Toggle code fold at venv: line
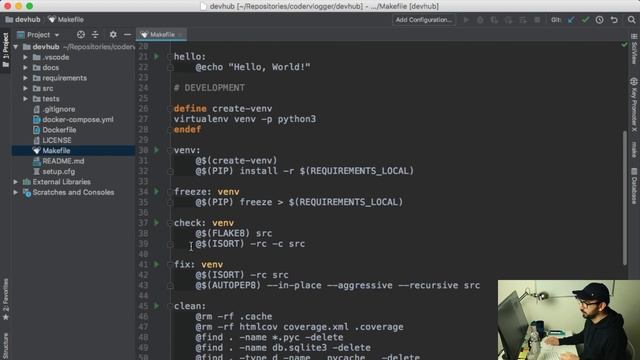Viewport: 640px width, 360px height. point(170,150)
